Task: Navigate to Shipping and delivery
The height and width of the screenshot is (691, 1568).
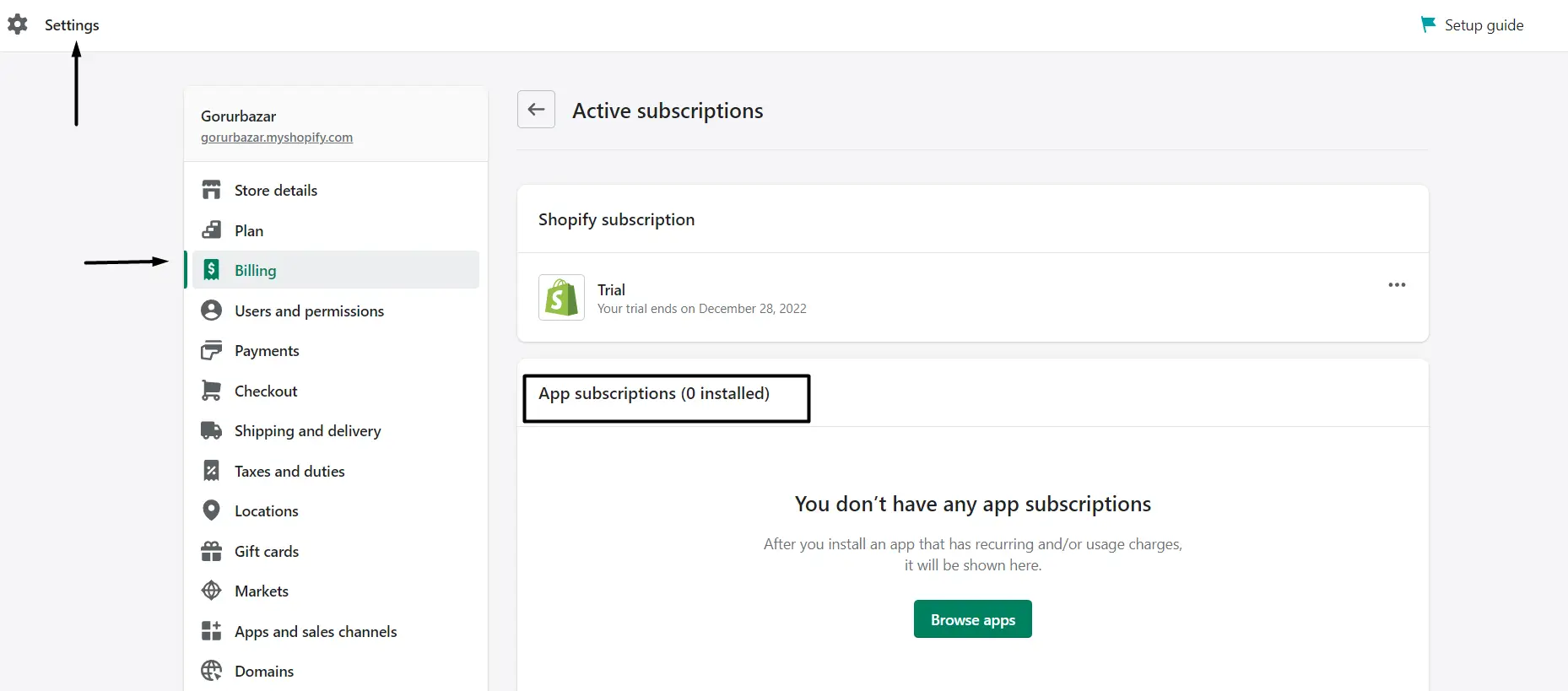Action: click(336, 430)
